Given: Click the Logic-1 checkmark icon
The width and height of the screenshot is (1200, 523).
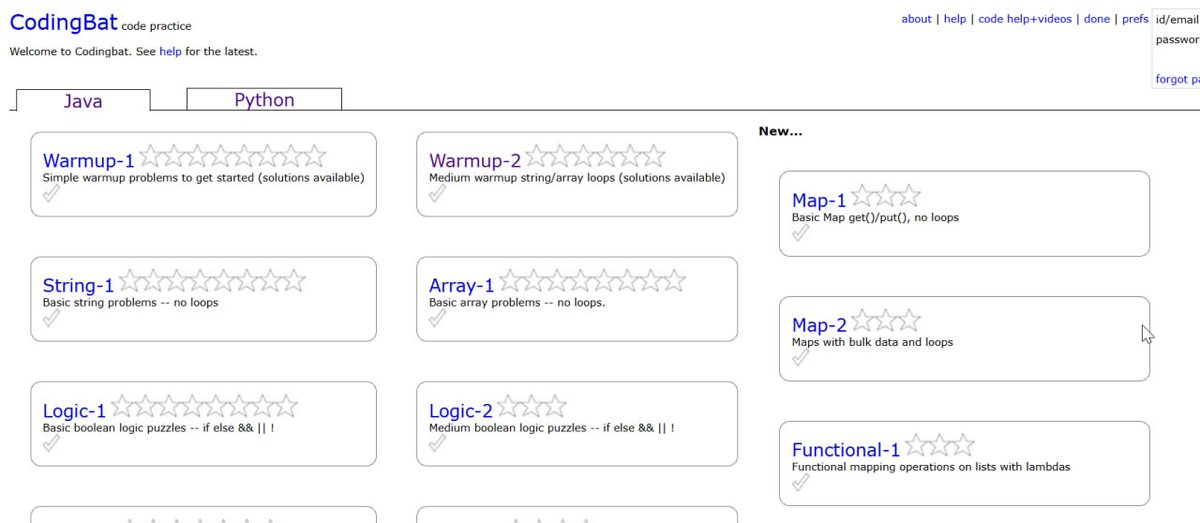Looking at the screenshot, I should click(x=51, y=443).
